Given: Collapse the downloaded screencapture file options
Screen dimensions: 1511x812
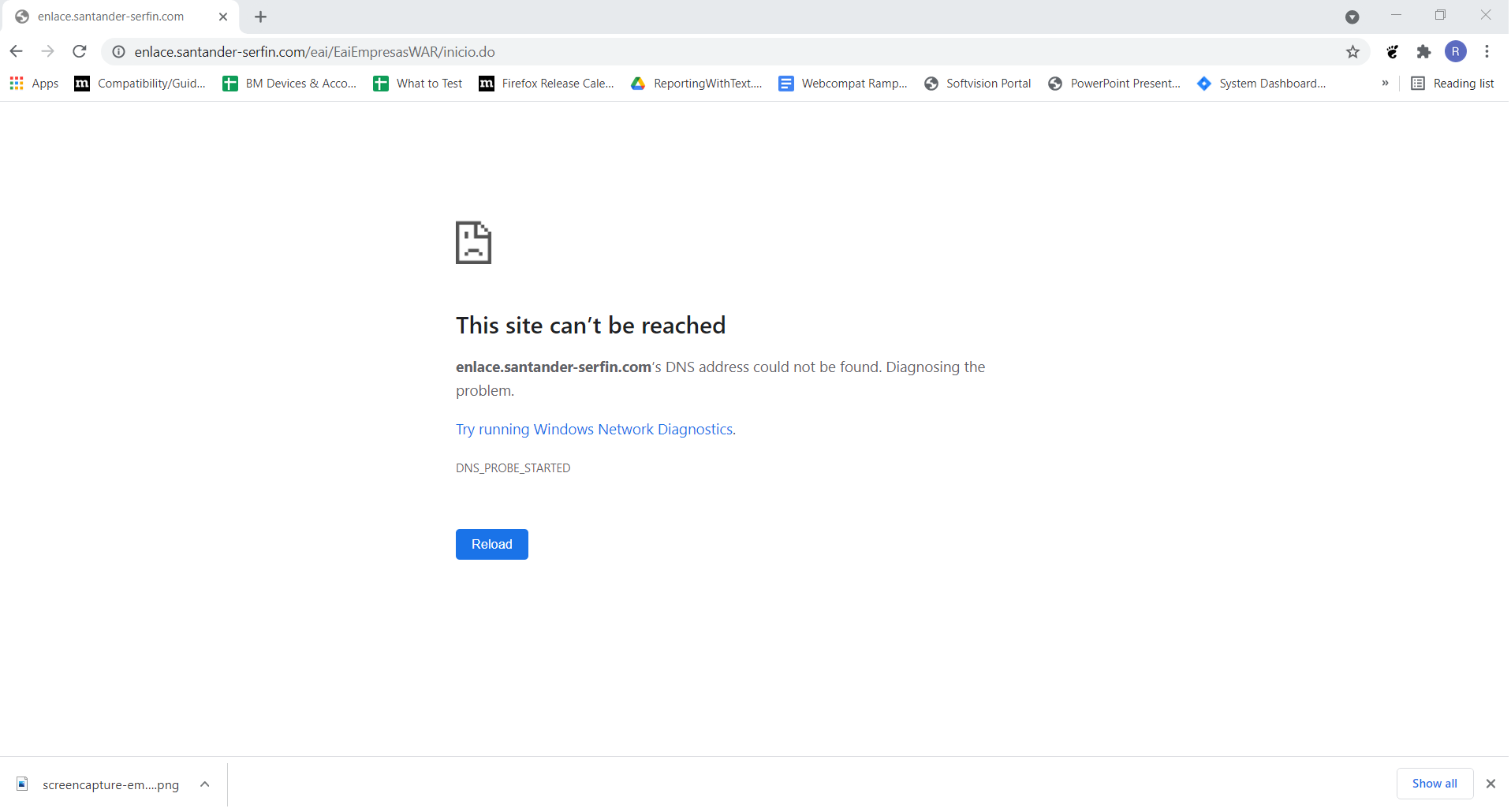Looking at the screenshot, I should click(x=204, y=784).
